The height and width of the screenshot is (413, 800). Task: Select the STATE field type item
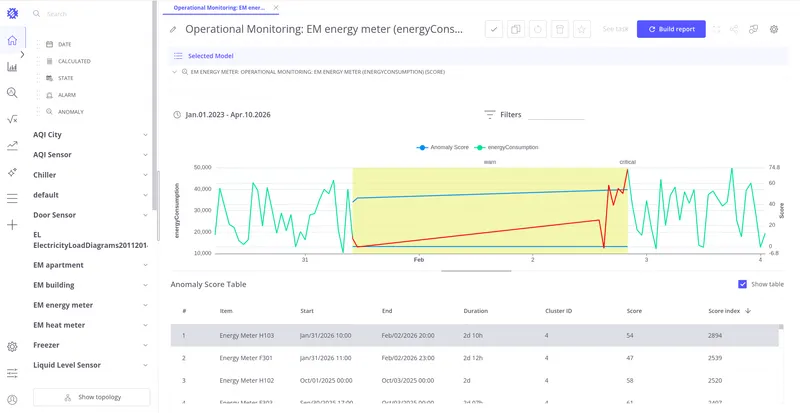click(60, 78)
